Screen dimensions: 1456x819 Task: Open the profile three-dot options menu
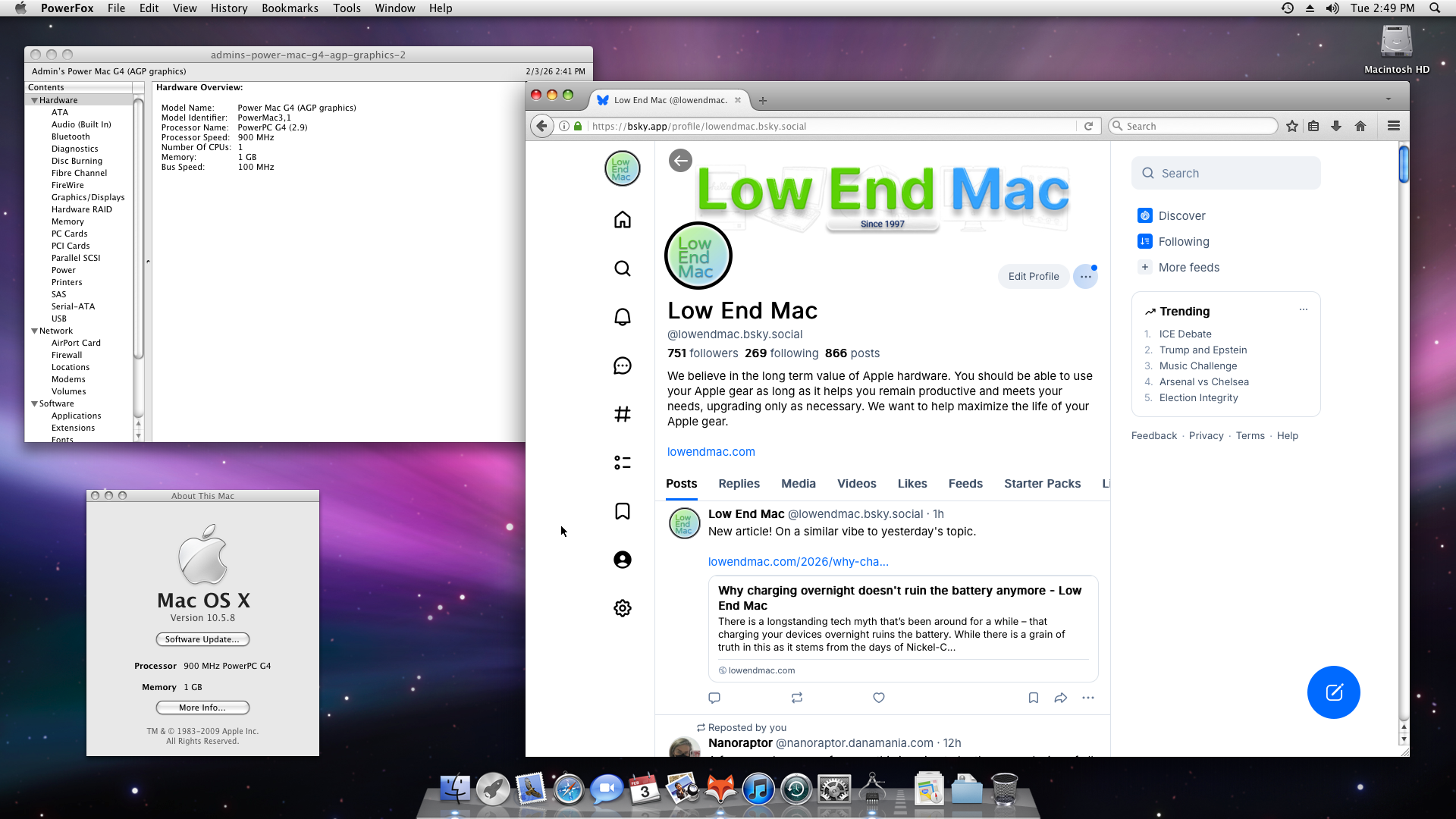click(1085, 277)
